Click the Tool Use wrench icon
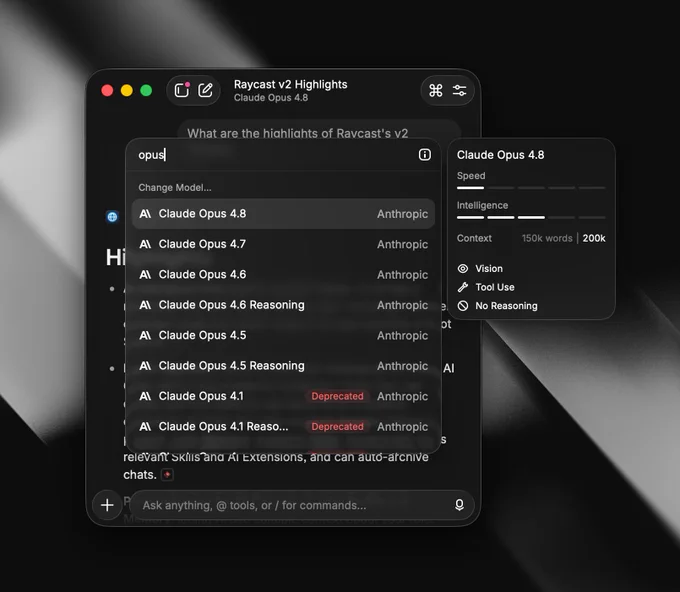 coord(463,287)
